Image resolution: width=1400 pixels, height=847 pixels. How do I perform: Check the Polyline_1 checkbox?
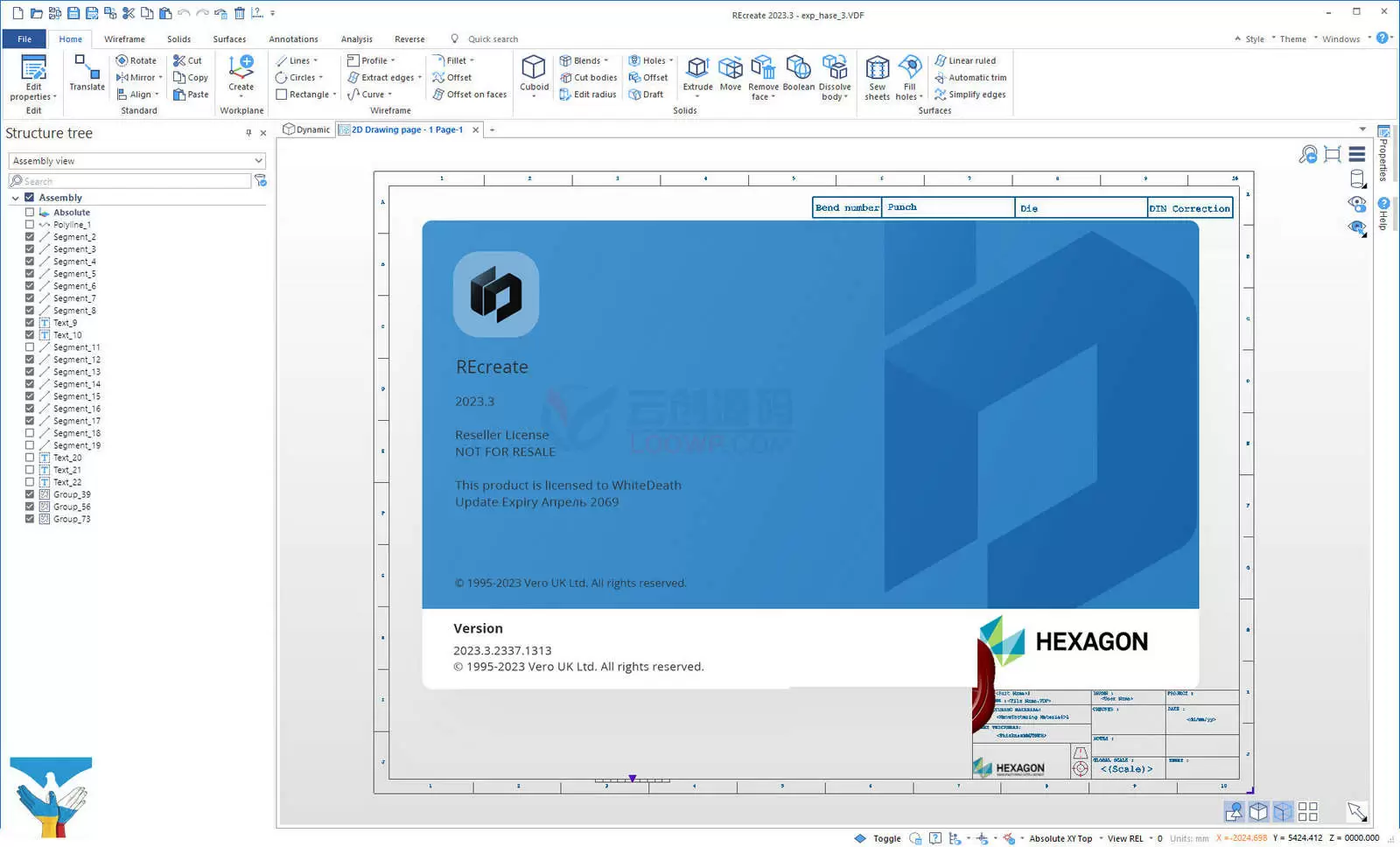30,225
